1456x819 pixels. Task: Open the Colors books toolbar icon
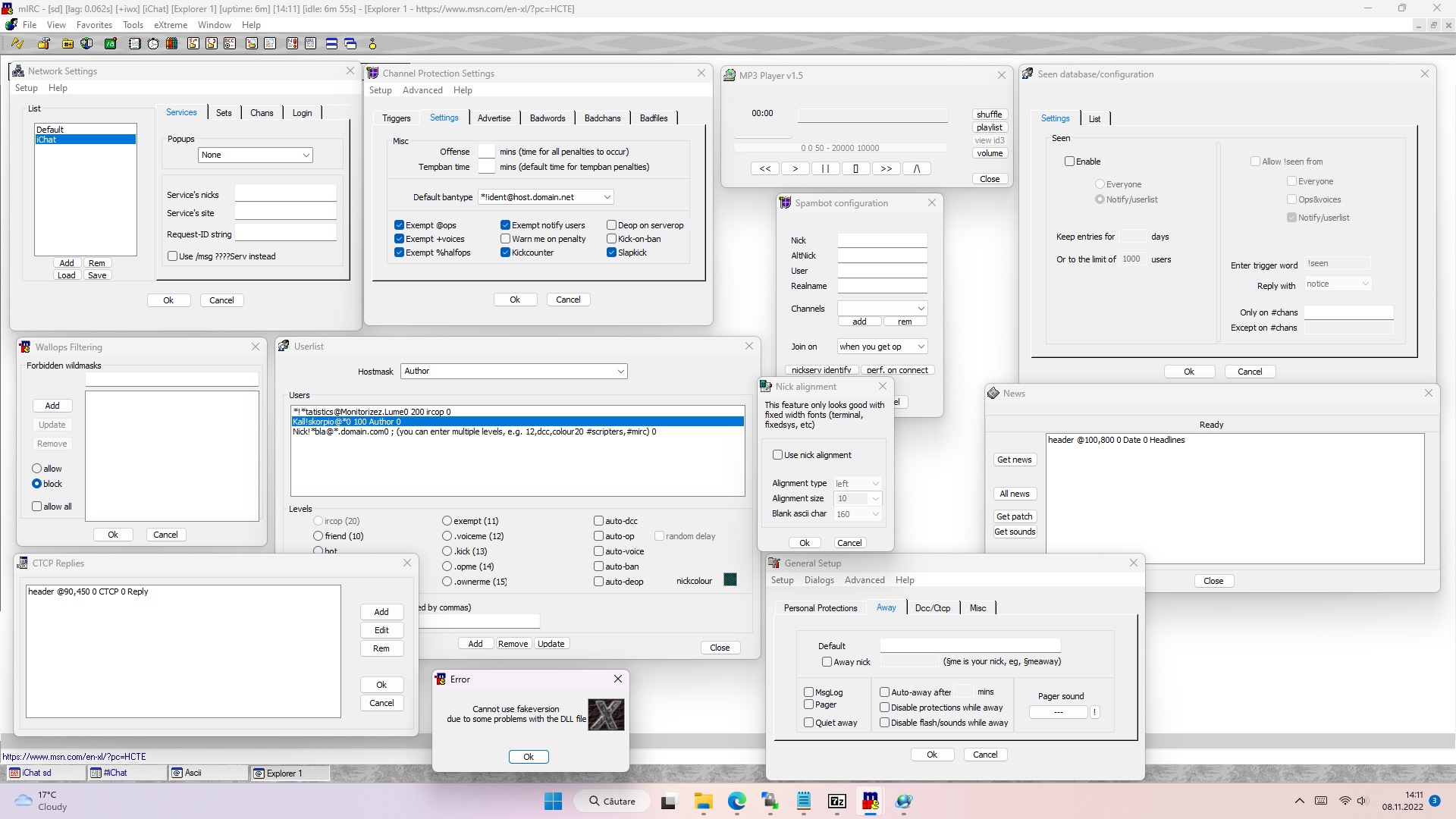[172, 43]
